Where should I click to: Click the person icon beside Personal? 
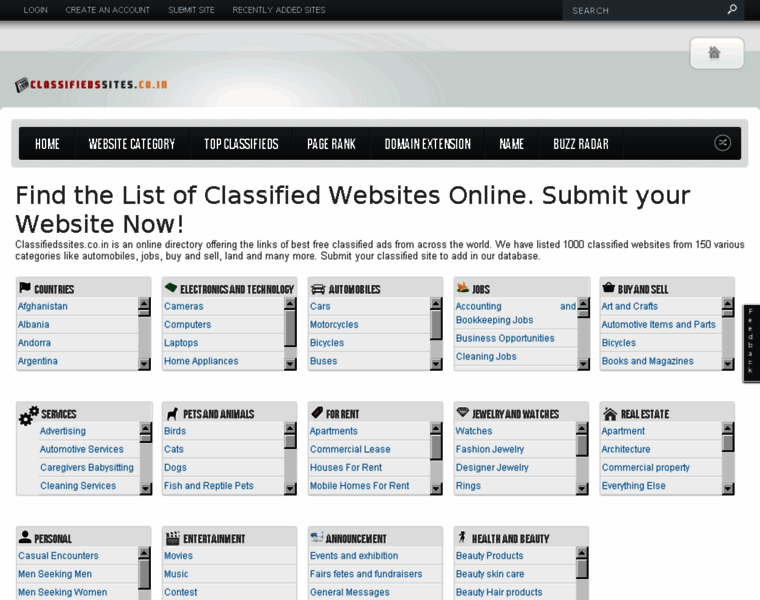25,537
